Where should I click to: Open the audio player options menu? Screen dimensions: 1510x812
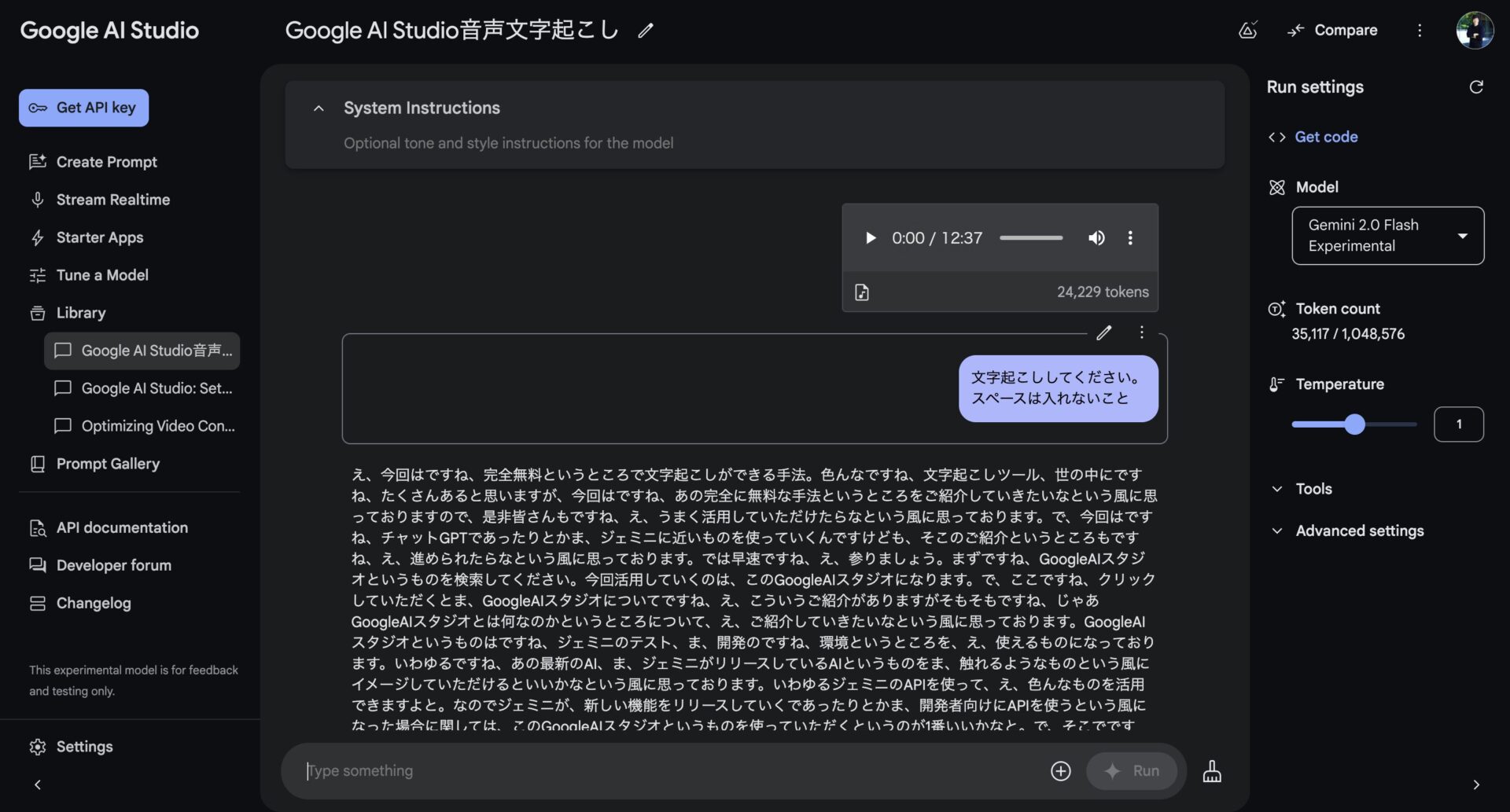(1130, 237)
